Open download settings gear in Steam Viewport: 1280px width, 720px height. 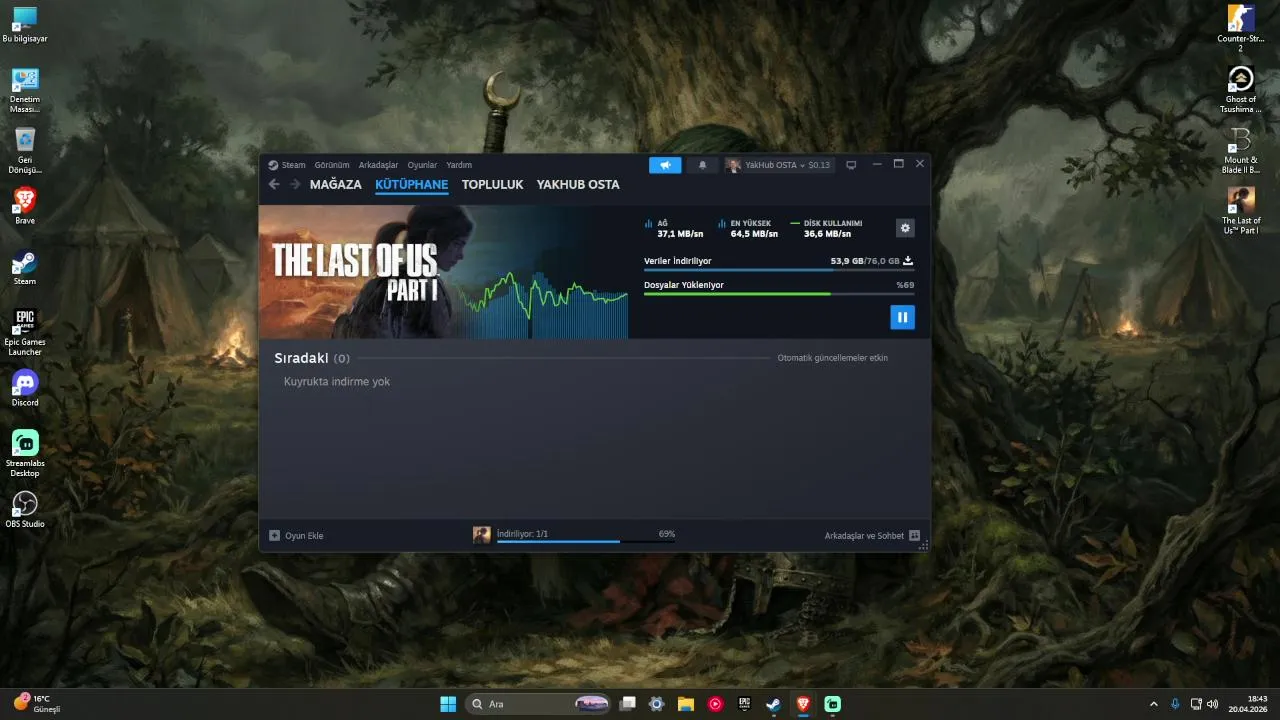[x=905, y=228]
